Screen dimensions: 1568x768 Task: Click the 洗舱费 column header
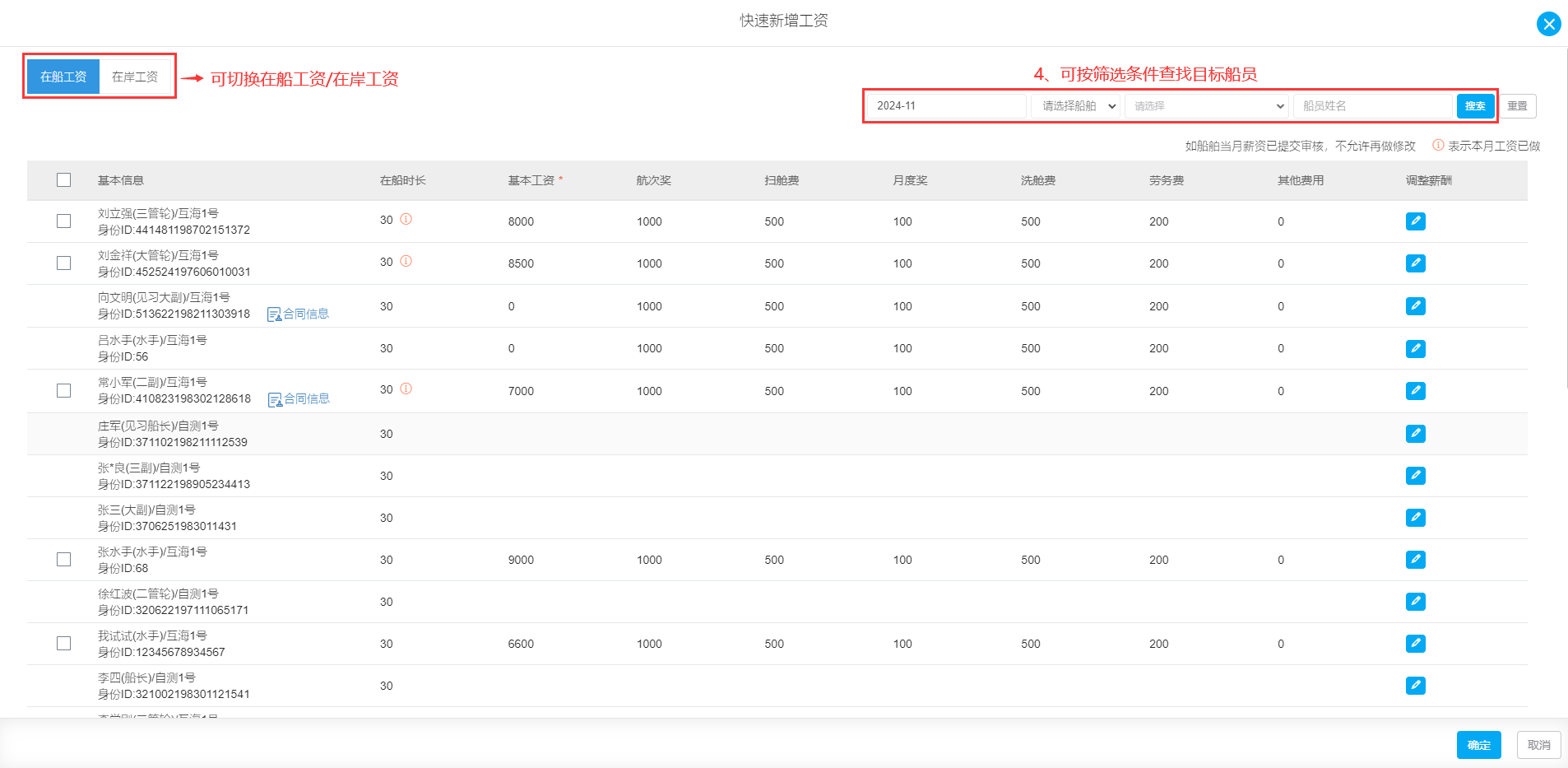pos(1039,180)
